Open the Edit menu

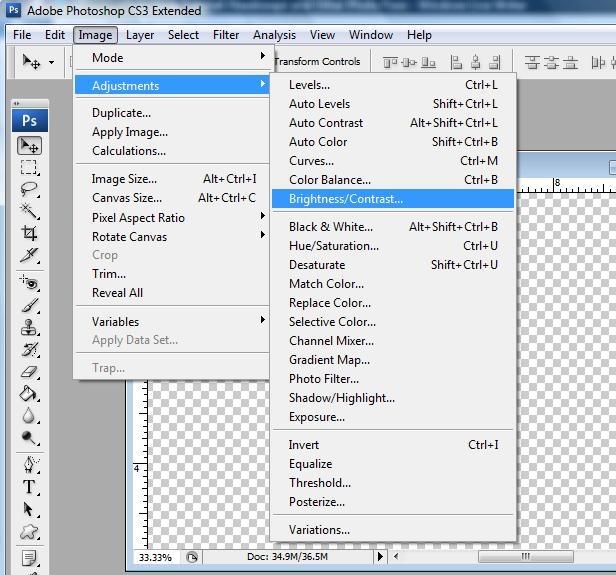[x=55, y=35]
